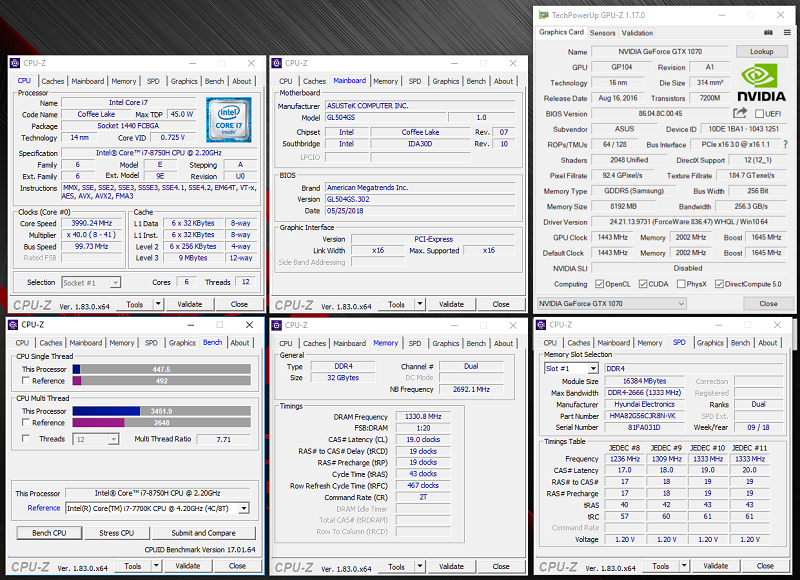800x580 pixels.
Task: Click the Reference link label in Bench window
Action: point(44,508)
